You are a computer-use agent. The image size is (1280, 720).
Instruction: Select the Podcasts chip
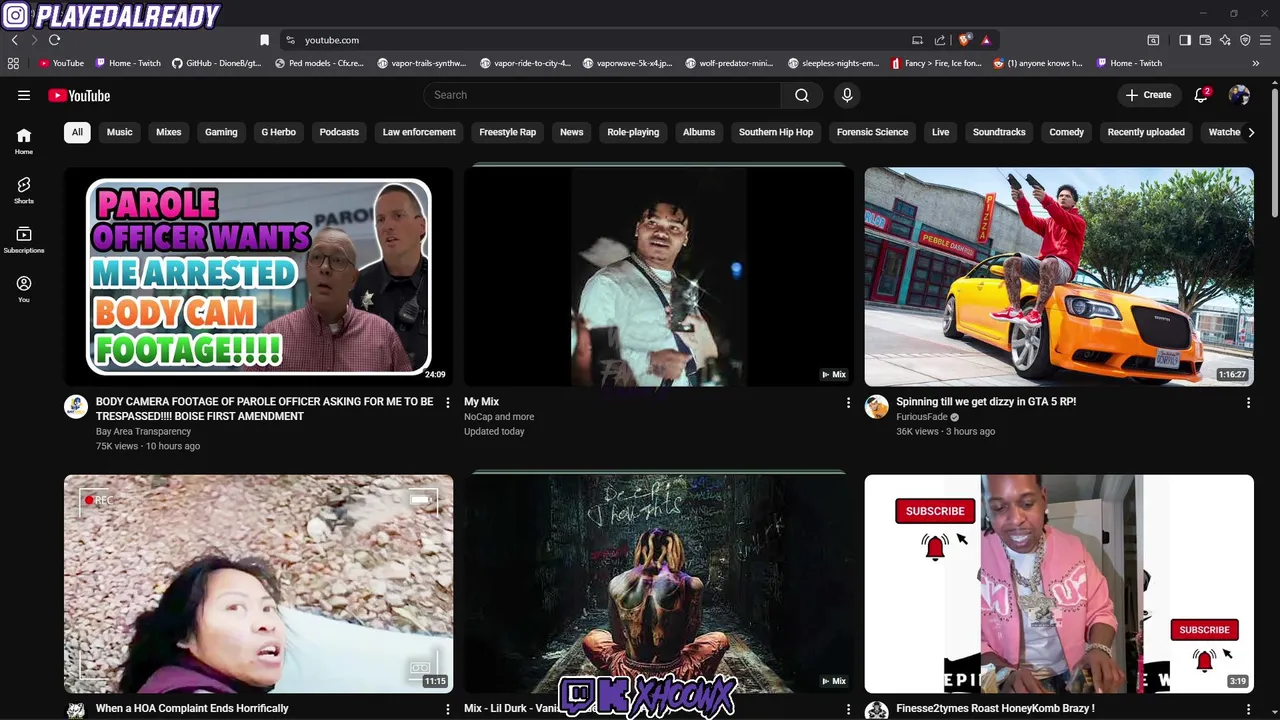point(339,132)
